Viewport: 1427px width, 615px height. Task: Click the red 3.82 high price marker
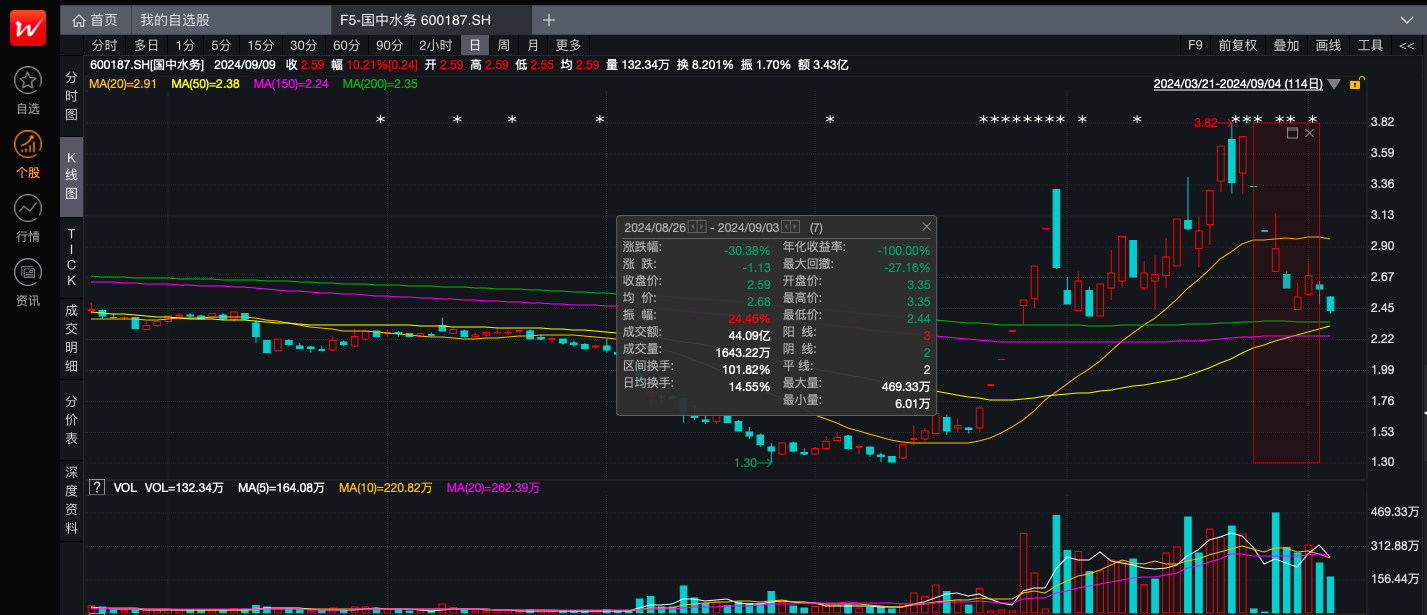1206,123
